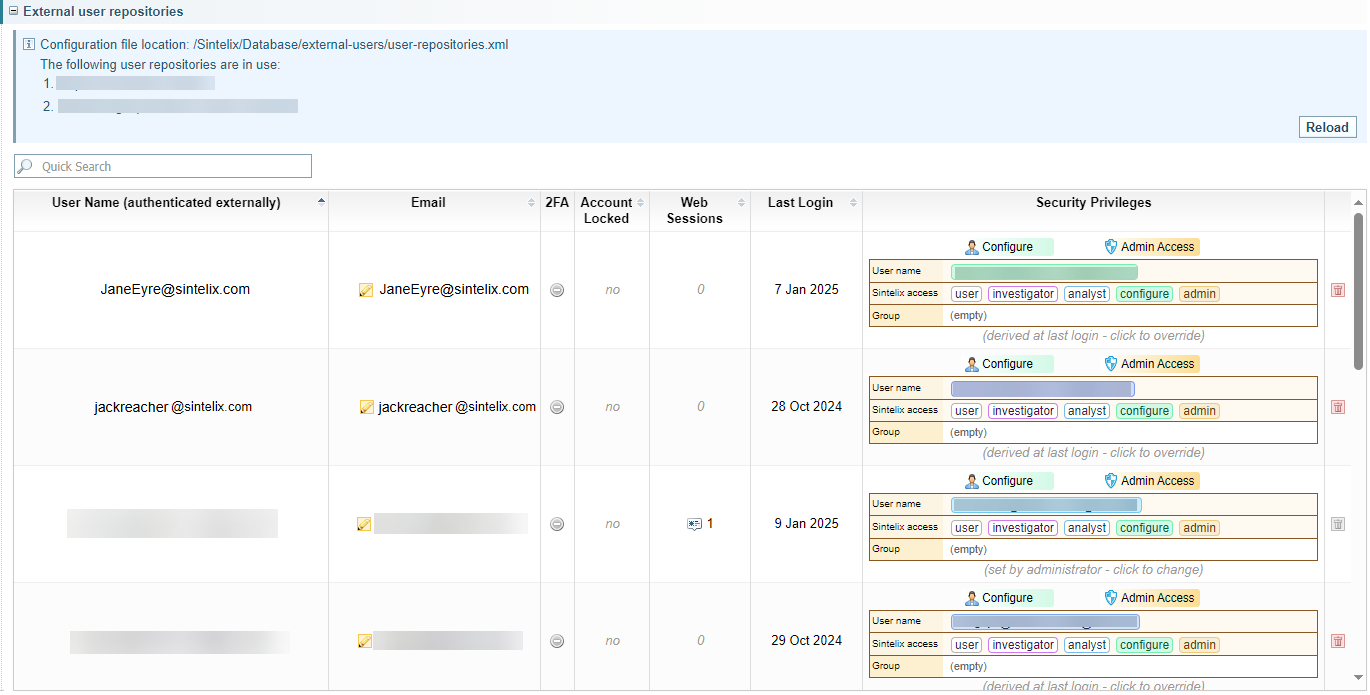Image resolution: width=1370 pixels, height=695 pixels.
Task: Click the search magnifier icon in Quick Search
Action: click(26, 166)
